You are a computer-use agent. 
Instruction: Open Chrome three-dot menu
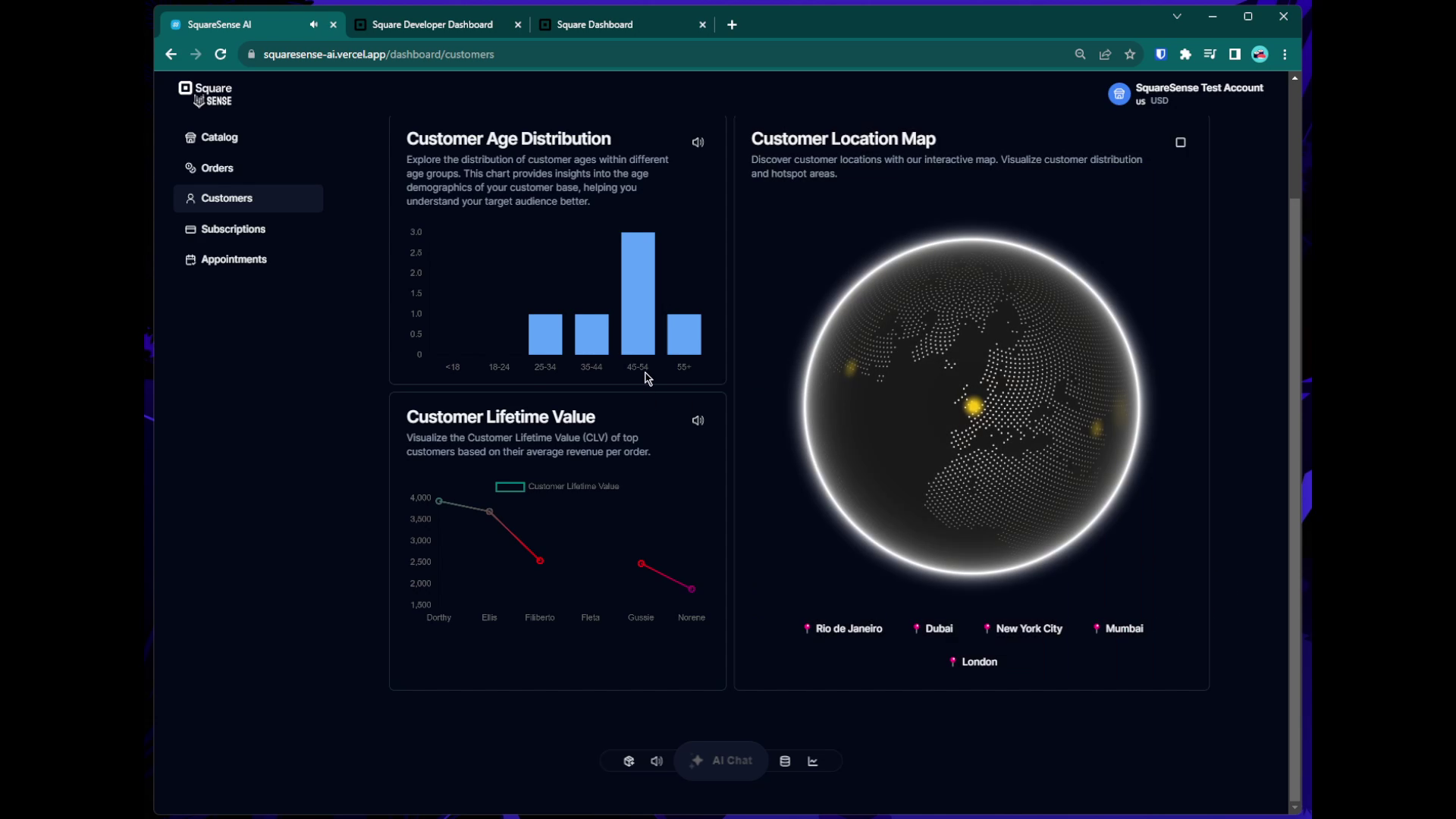pos(1285,55)
